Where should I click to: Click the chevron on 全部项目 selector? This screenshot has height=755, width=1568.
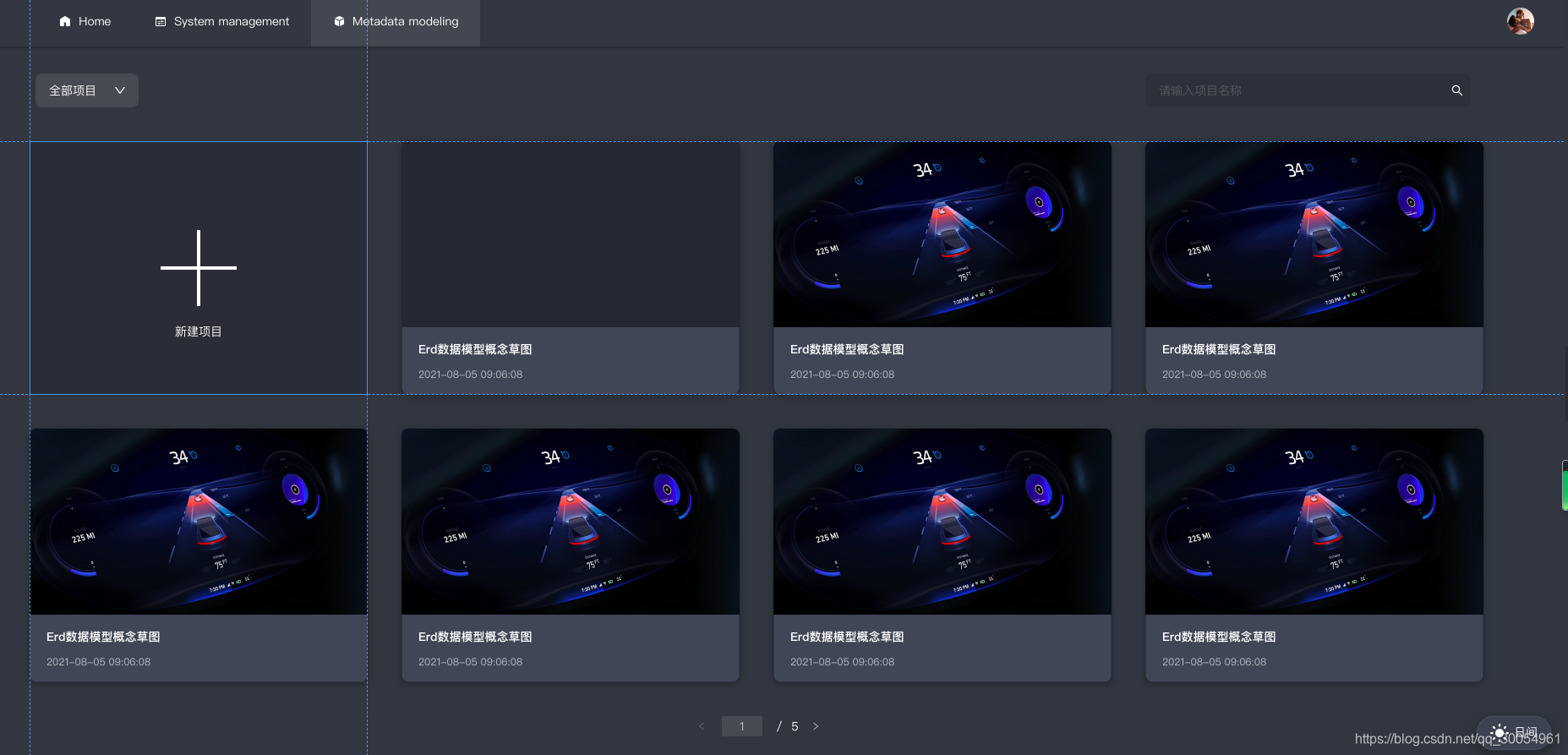pos(120,90)
